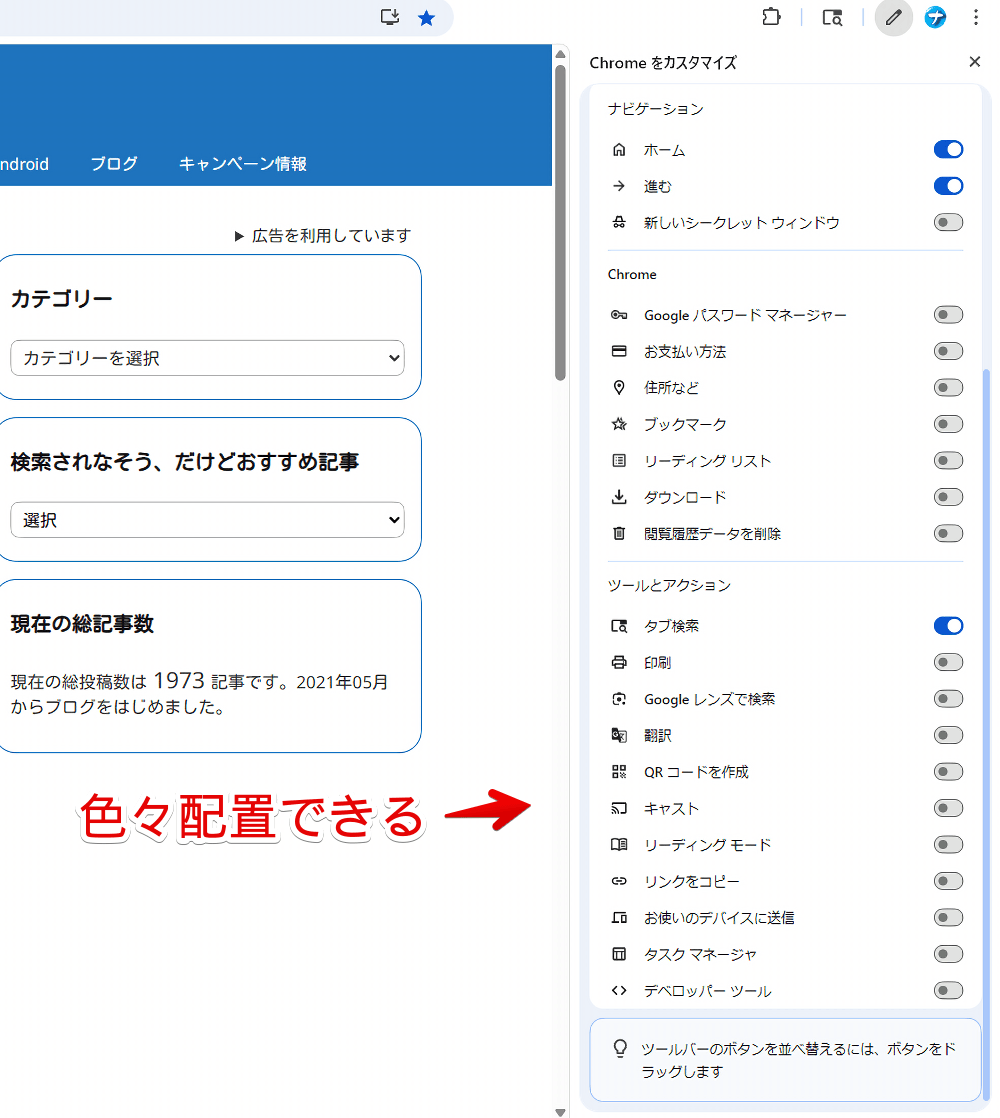Click the Customize Chrome pencil button
Image resolution: width=1000 pixels, height=1118 pixels.
point(893,17)
